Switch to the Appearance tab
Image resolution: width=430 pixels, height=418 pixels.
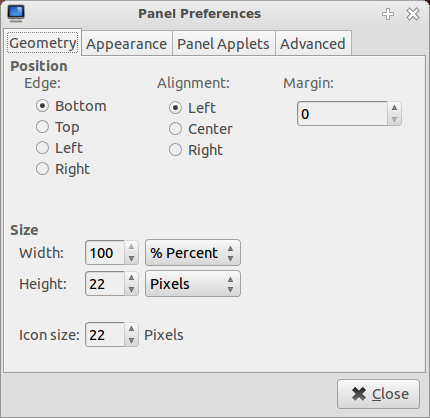click(127, 44)
